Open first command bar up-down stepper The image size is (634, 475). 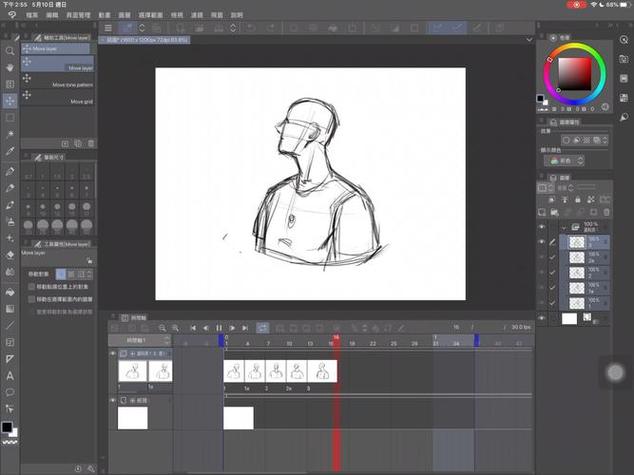142,28
